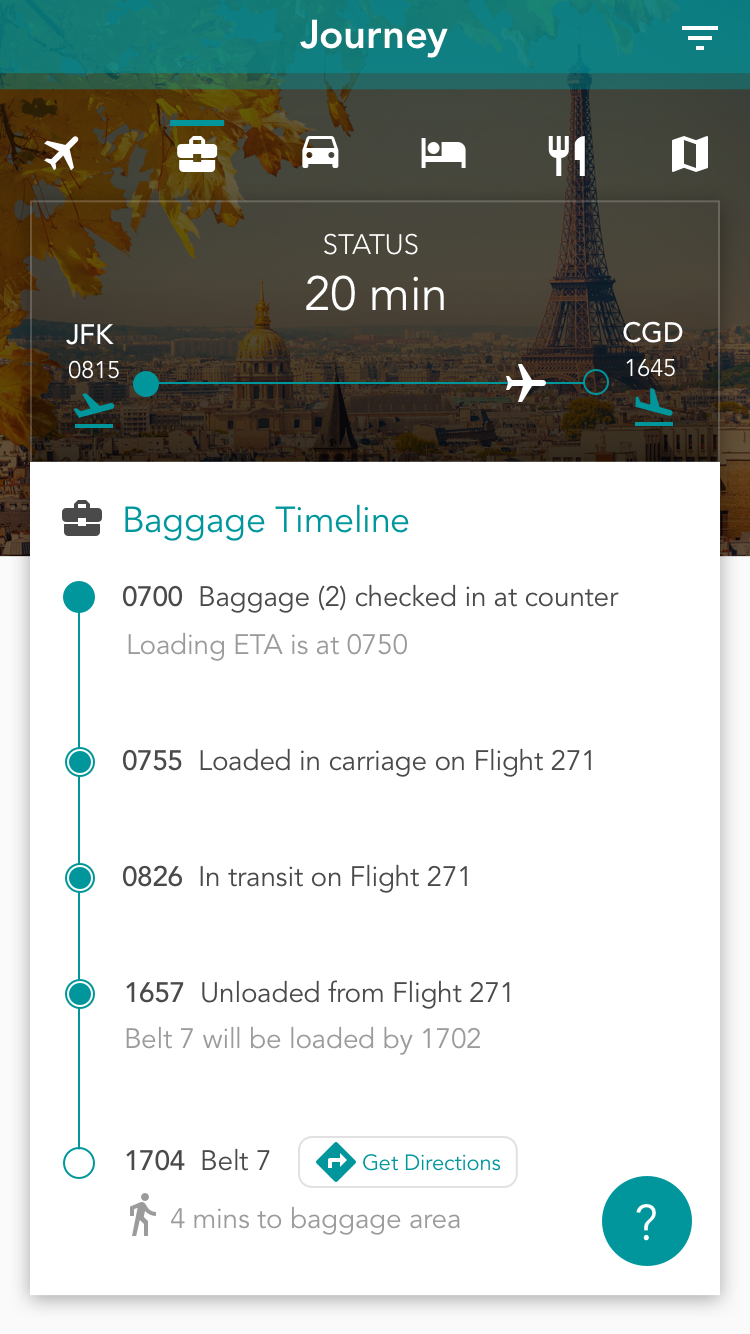Open the dining fork and knife tab
Viewport: 750px width, 1334px height.
567,155
